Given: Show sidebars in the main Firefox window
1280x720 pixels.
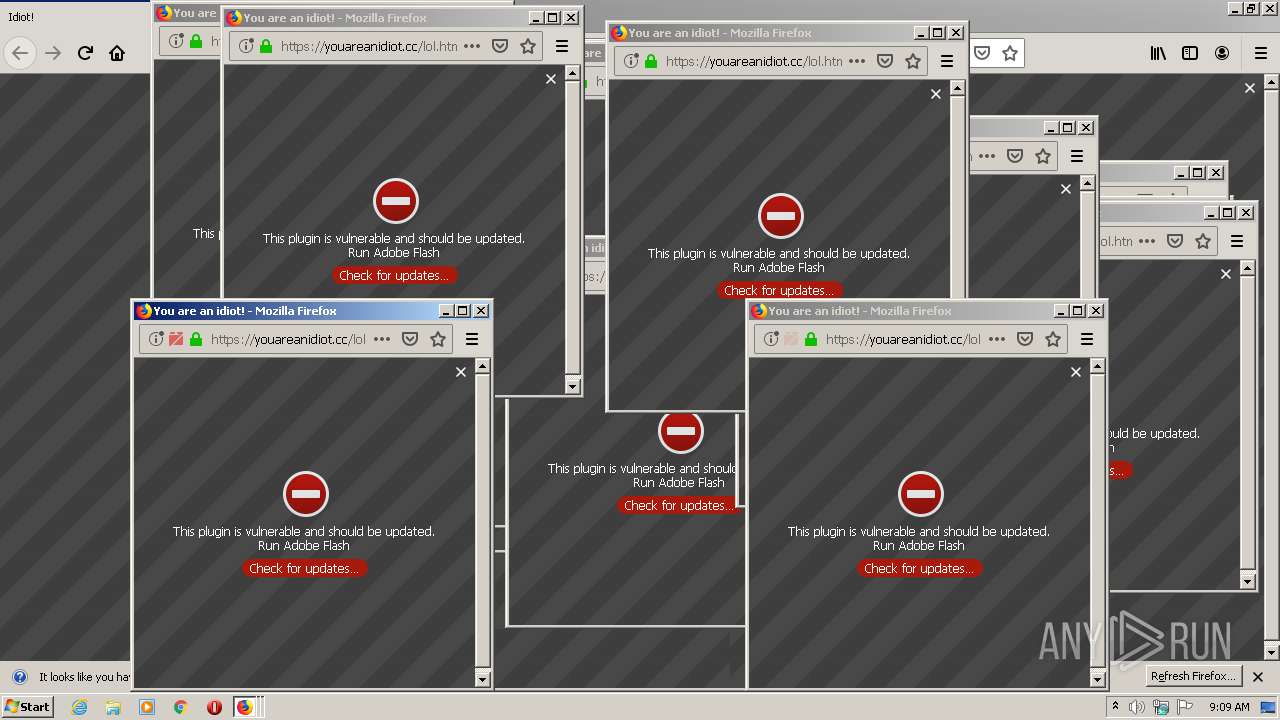Looking at the screenshot, I should 1190,53.
